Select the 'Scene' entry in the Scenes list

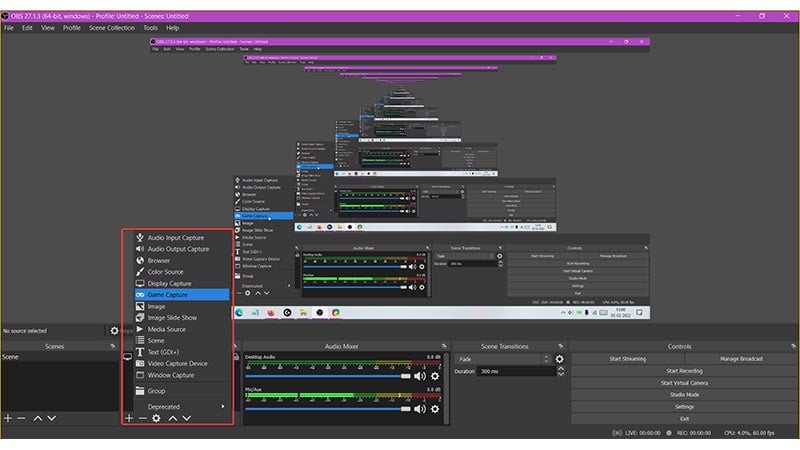pyautogui.click(x=60, y=357)
